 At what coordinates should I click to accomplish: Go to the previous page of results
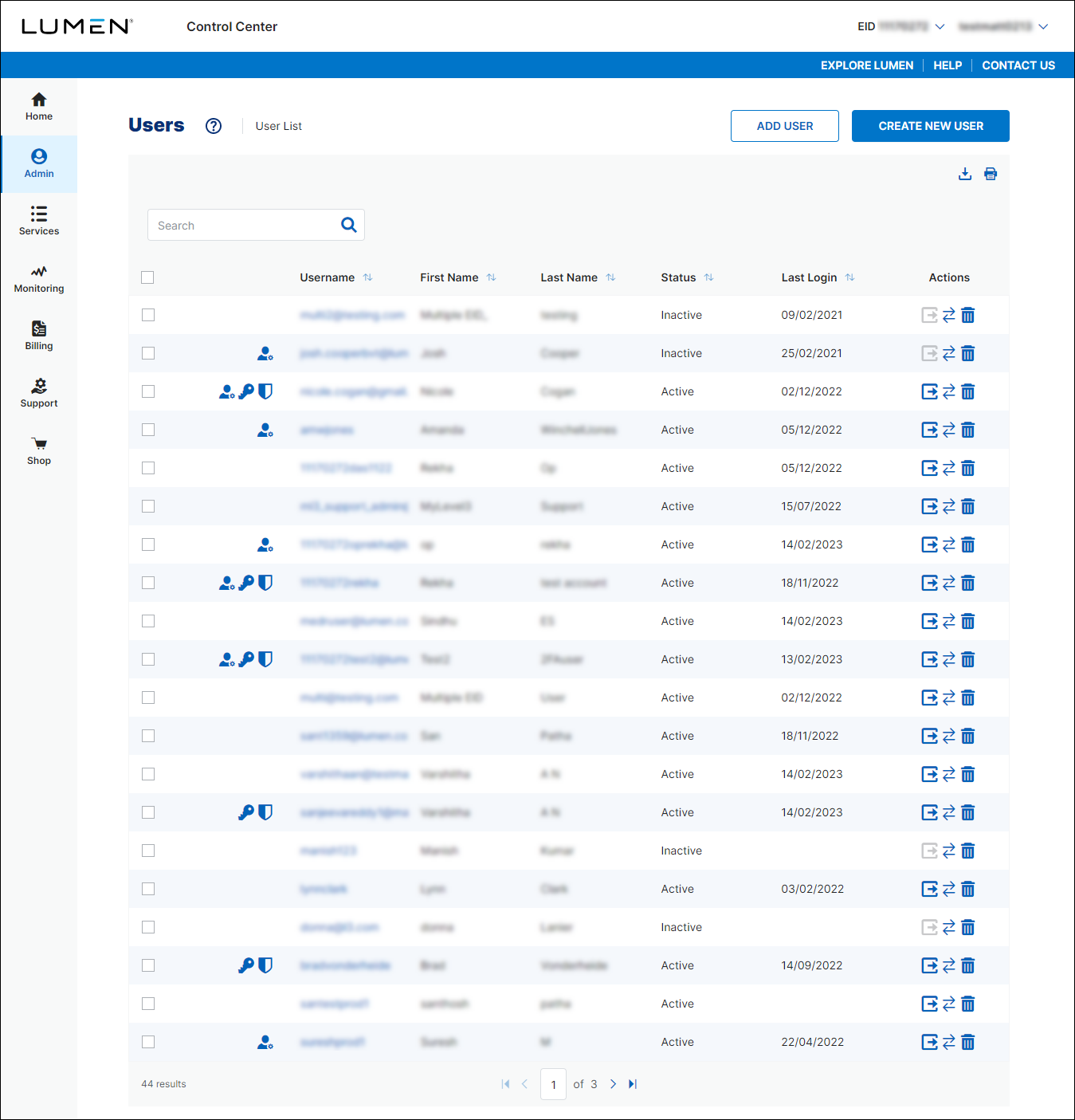click(x=524, y=1084)
